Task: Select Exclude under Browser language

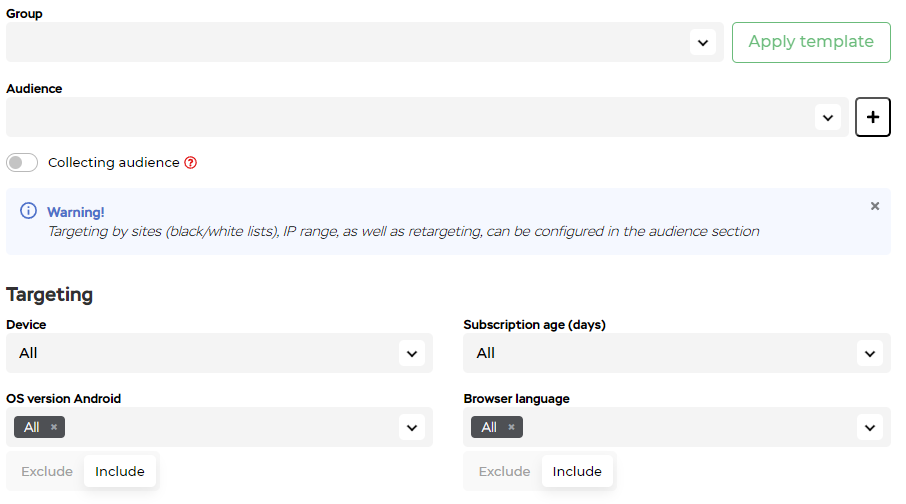Action: point(504,471)
